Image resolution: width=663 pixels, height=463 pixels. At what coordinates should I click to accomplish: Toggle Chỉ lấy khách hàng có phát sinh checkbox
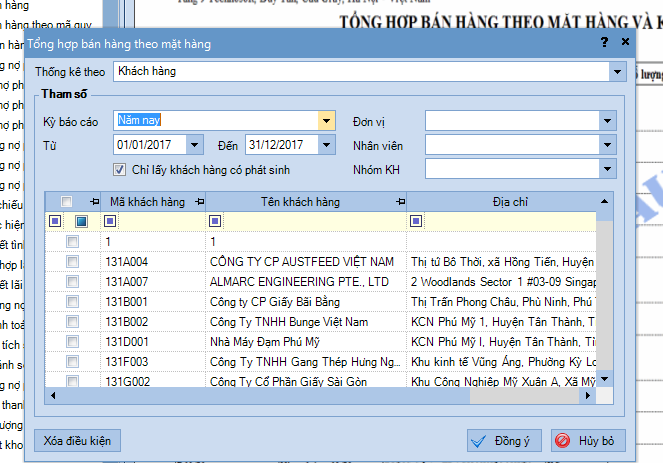pyautogui.click(x=120, y=170)
